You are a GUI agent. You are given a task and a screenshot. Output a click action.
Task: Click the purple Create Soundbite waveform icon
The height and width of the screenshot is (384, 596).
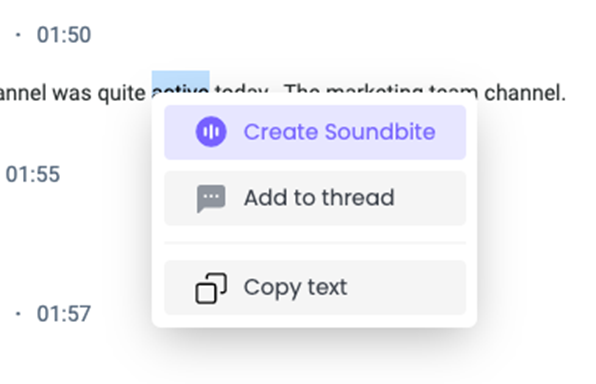click(x=211, y=132)
